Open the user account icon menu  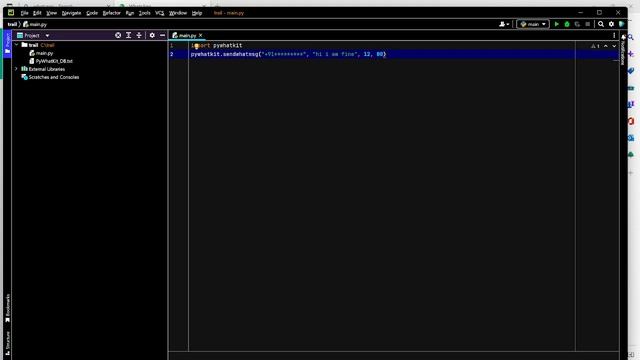coord(504,24)
